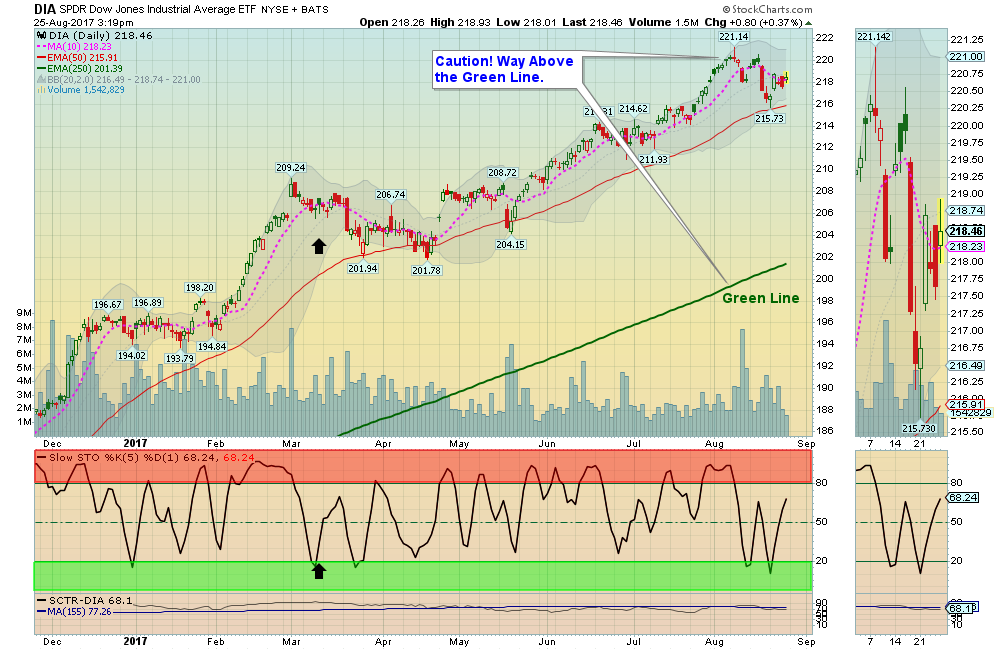Image resolution: width=1000 pixels, height=650 pixels.
Task: Click the 204.15 price label
Action: [x=510, y=244]
